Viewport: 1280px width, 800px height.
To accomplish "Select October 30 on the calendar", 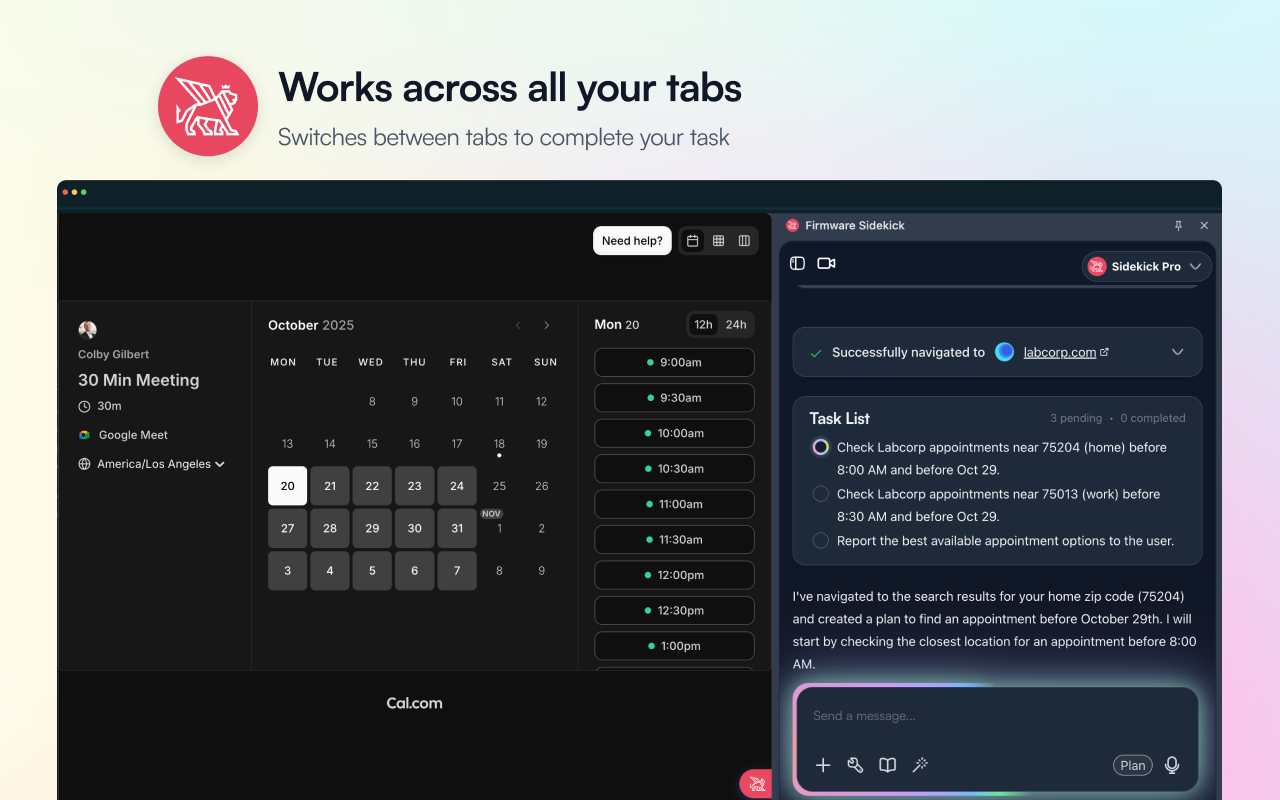I will click(x=415, y=528).
